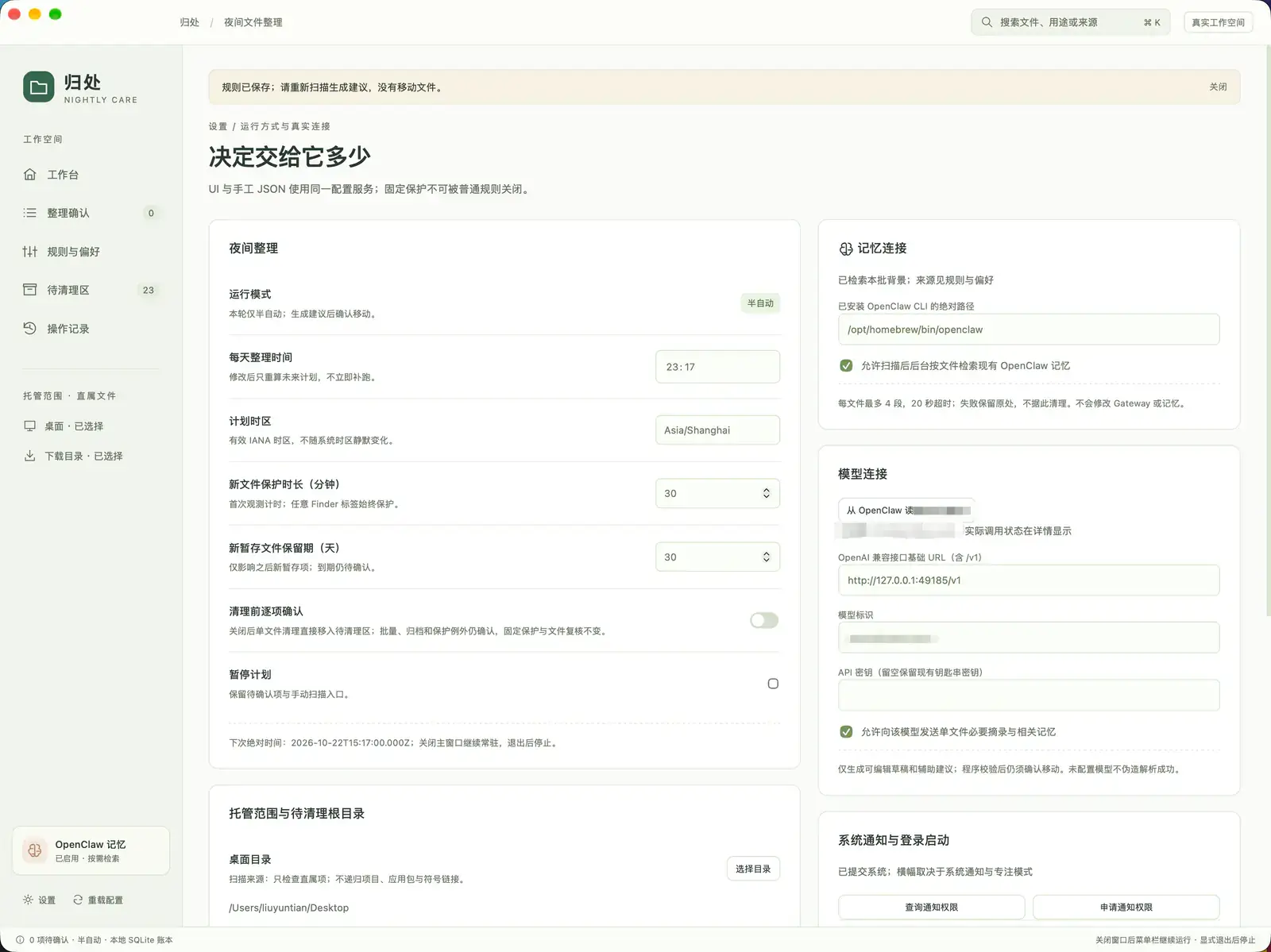Screen dimensions: 1271x952
Task: Click the status bar info icon
Action: (x=20, y=940)
